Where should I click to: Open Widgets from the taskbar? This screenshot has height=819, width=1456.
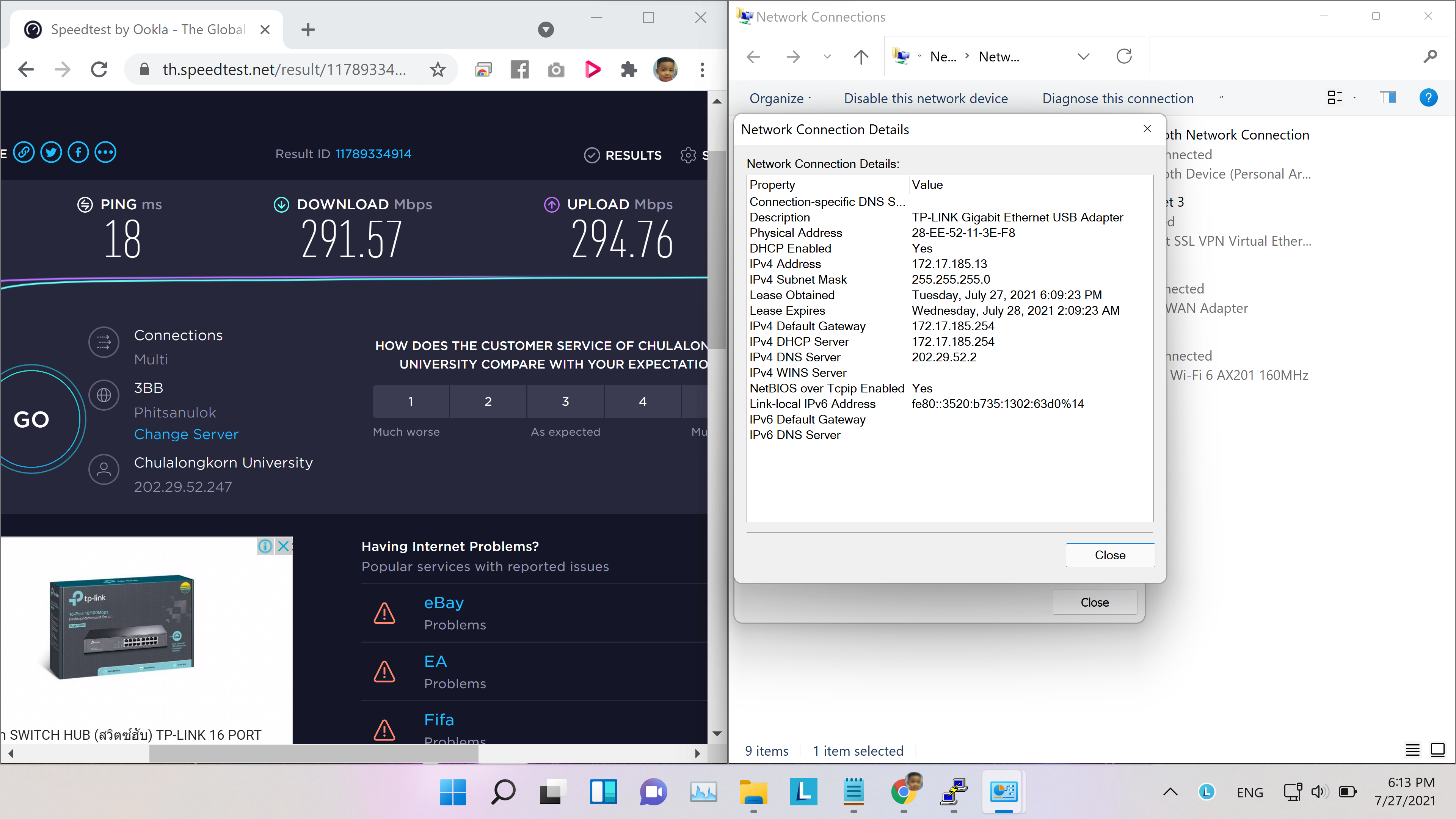point(603,792)
